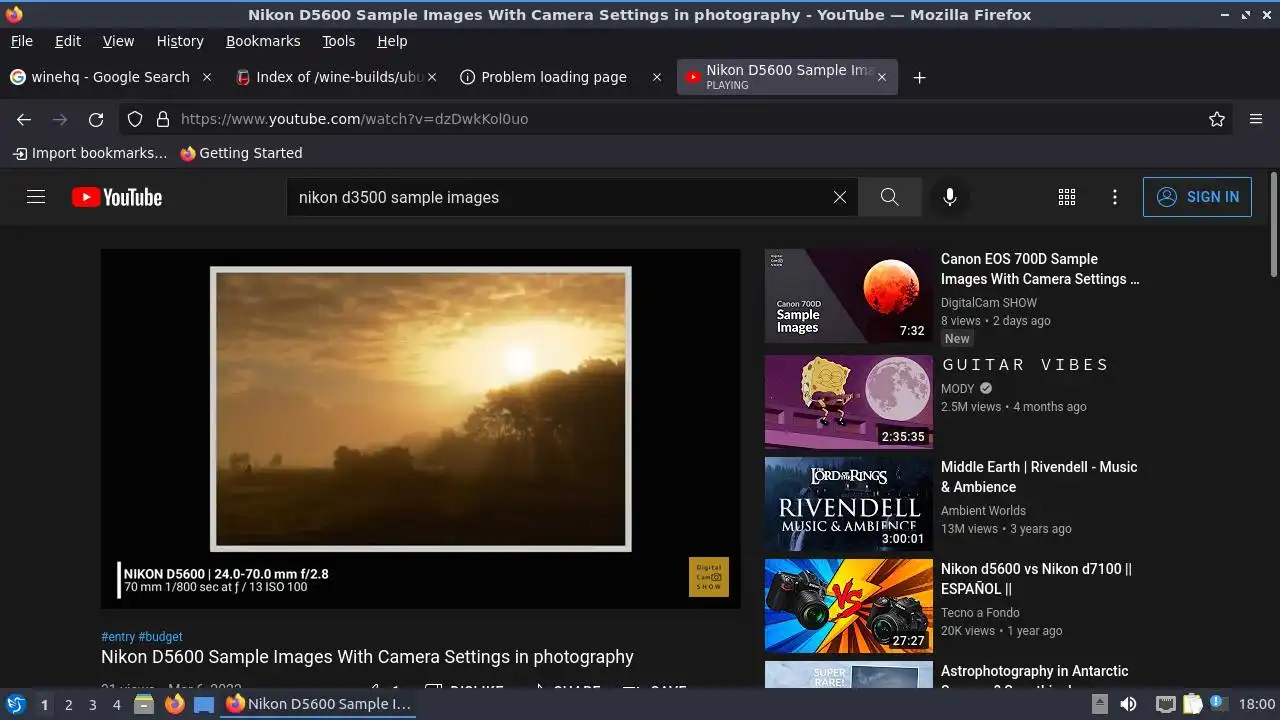Open Ambient Worlds channel name

983,511
